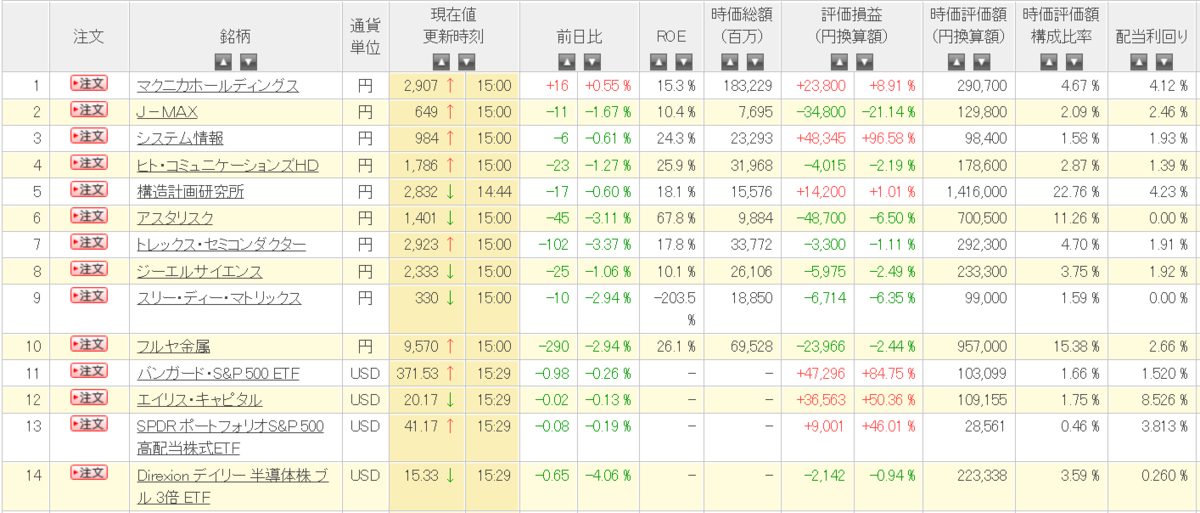1200x513 pixels.
Task: Sort 時価総額 column ascending arrow
Action: tap(728, 61)
